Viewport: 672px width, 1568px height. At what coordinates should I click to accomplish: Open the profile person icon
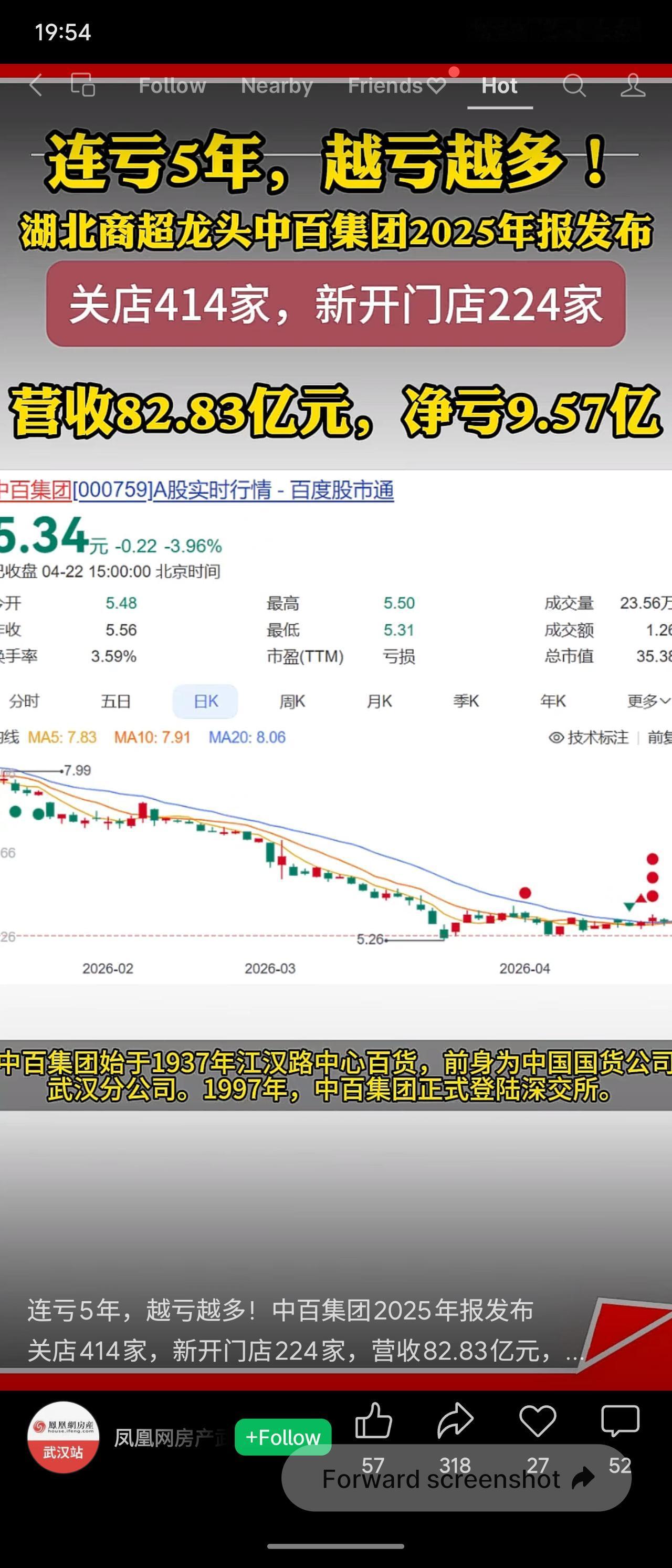pos(633,85)
